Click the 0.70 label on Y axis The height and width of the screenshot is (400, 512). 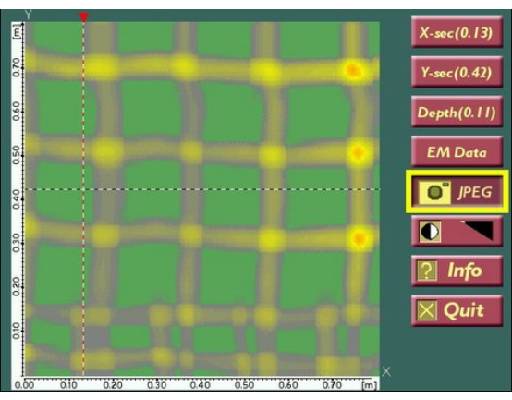click(16, 67)
